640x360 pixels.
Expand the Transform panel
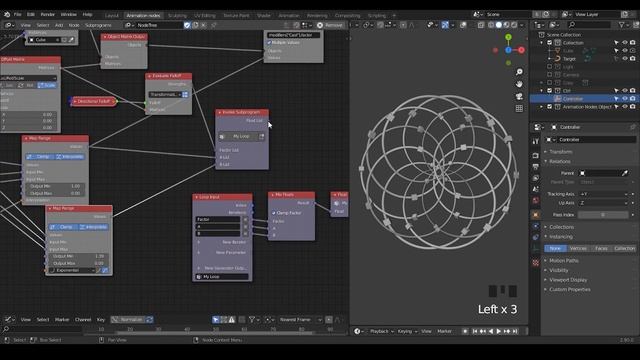point(560,152)
